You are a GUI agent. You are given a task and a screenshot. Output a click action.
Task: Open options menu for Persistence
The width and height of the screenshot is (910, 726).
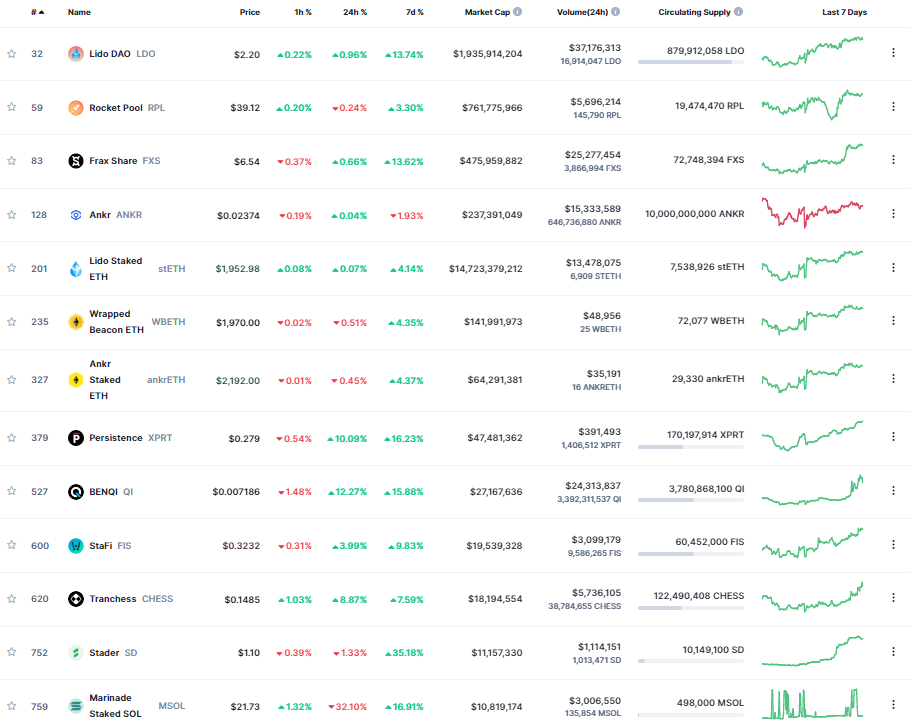[893, 436]
